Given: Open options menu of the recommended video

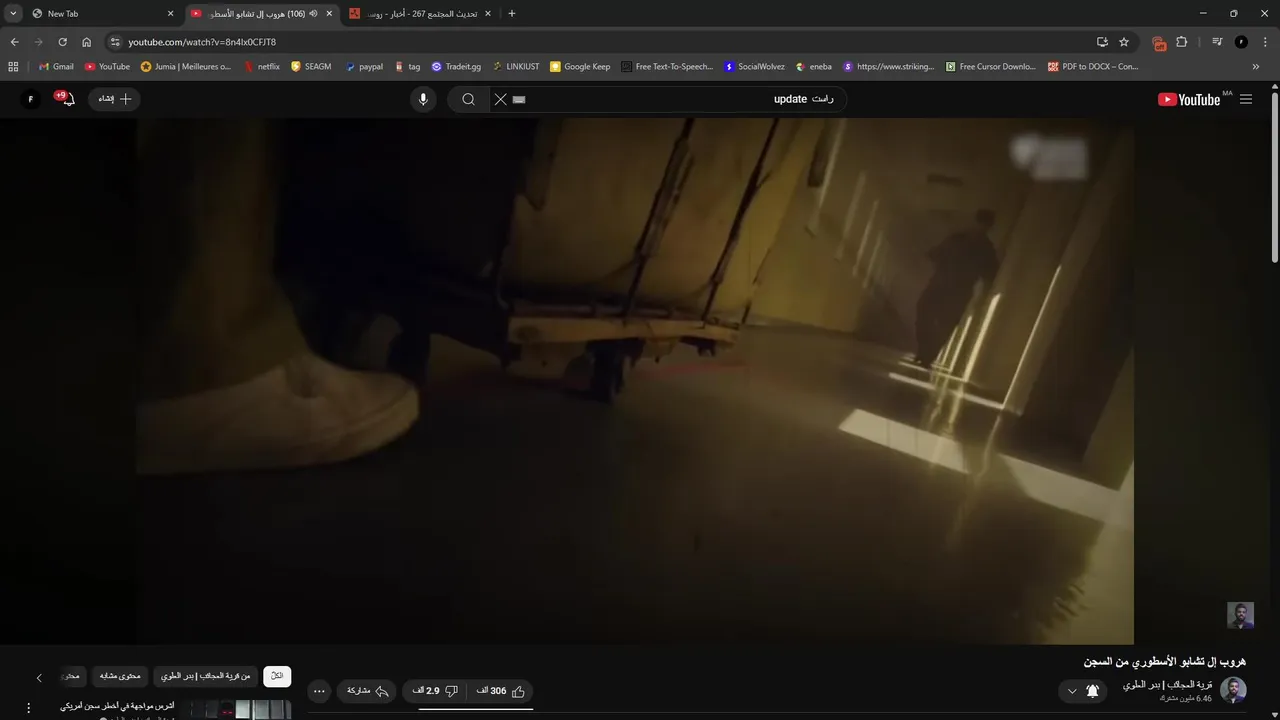Looking at the screenshot, I should pos(28,708).
